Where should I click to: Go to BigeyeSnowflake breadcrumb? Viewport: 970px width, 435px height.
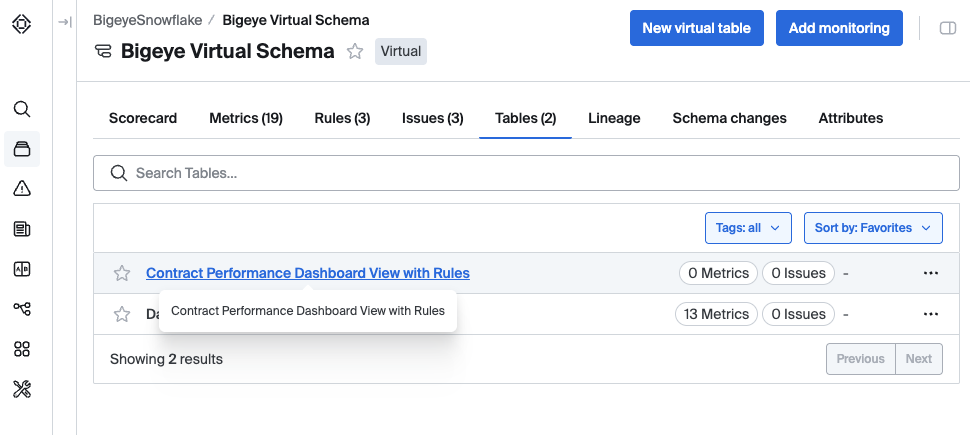[147, 20]
